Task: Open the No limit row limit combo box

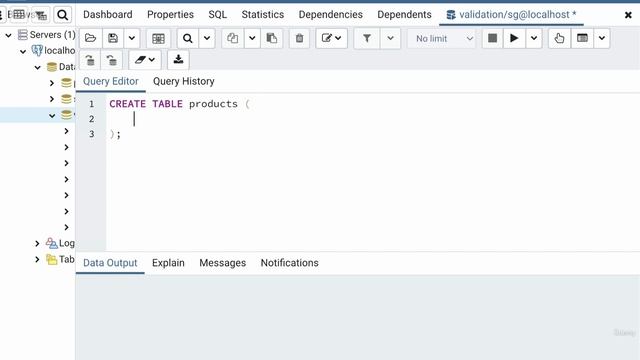Action: (x=442, y=38)
